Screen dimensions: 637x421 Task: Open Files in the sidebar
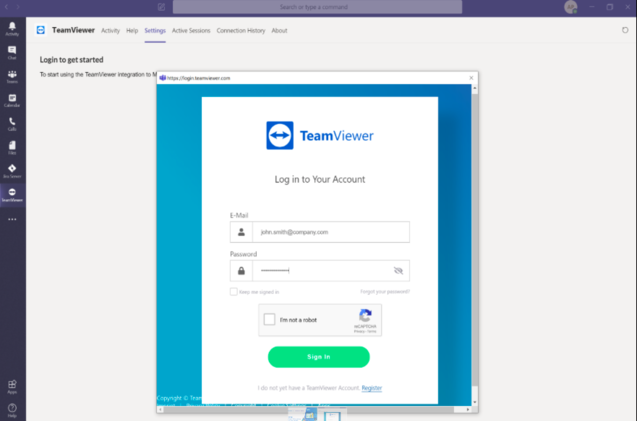point(12,148)
